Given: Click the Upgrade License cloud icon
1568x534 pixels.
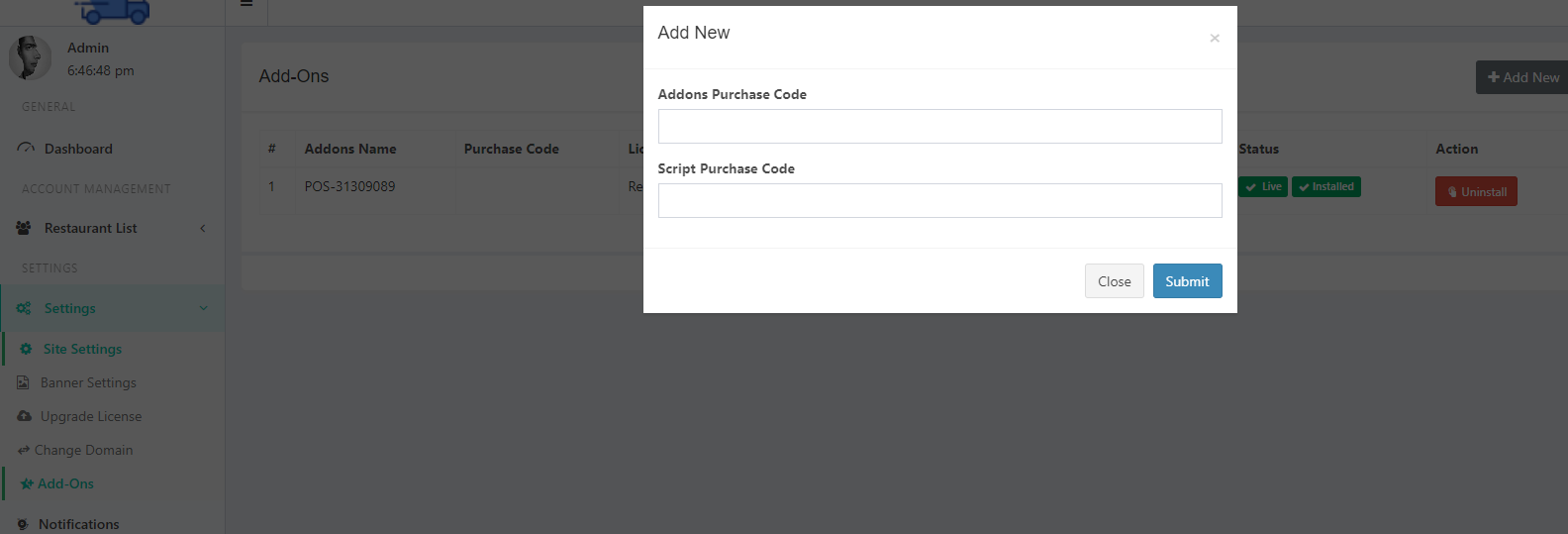Looking at the screenshot, I should (24, 416).
